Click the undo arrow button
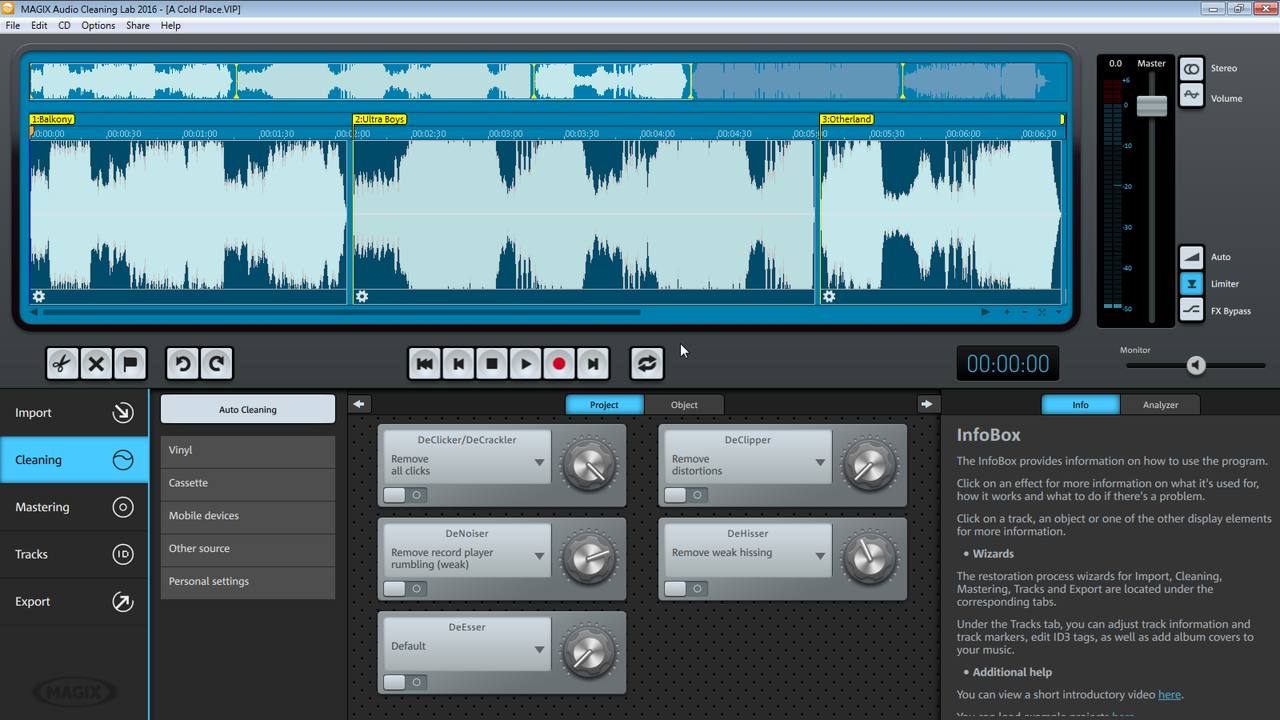1280x720 pixels. click(x=182, y=364)
